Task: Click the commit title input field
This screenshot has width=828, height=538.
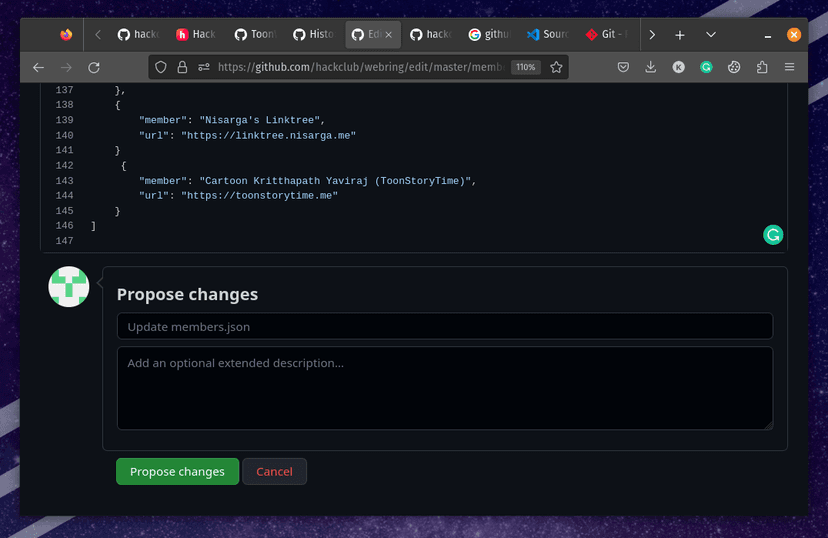Action: [x=444, y=326]
